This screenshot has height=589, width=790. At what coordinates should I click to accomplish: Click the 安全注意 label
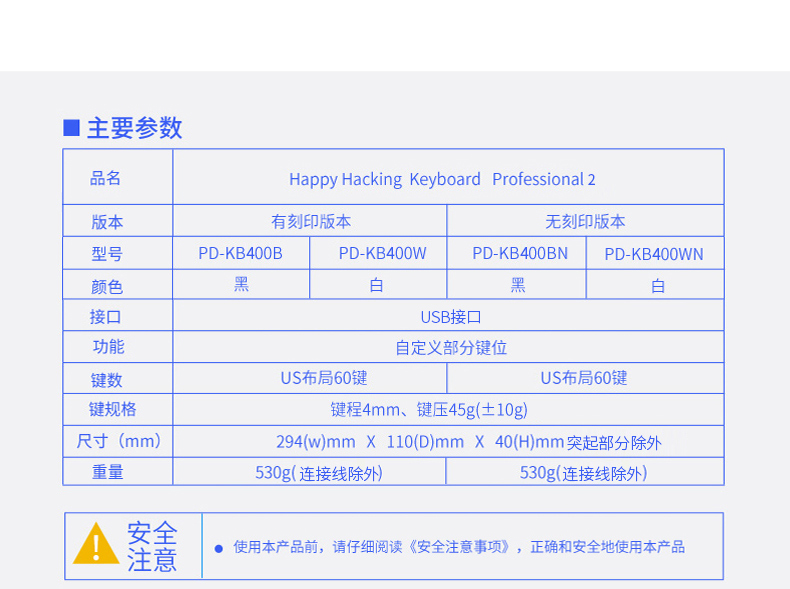pos(152,547)
